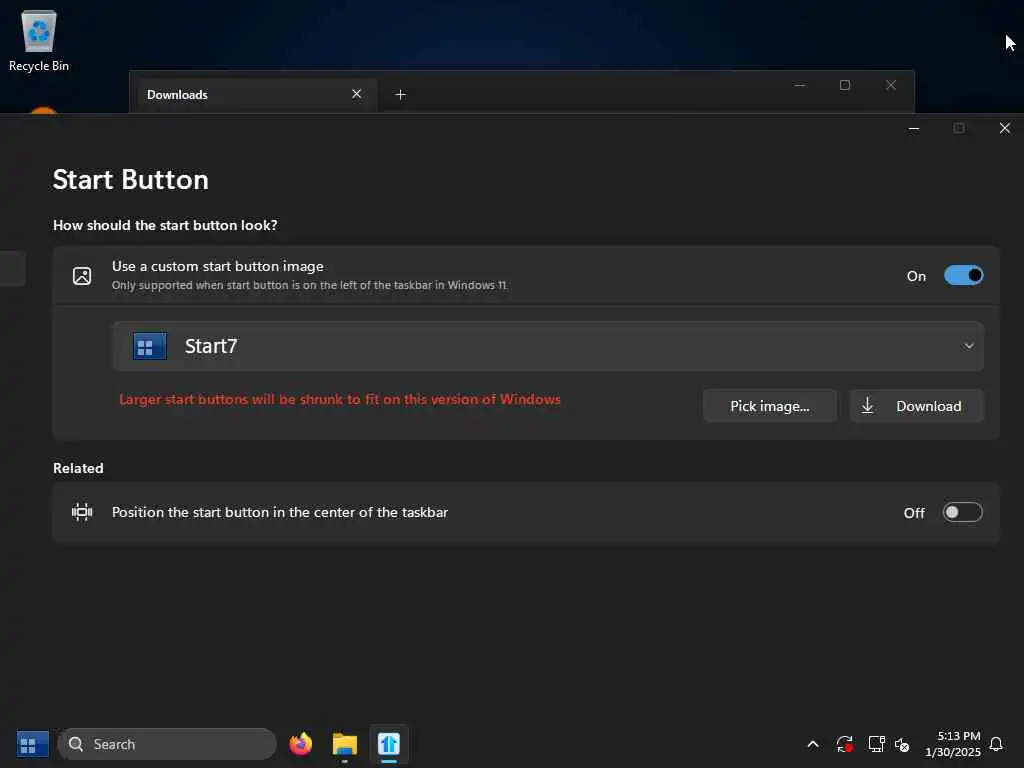Close the Downloads tab in File Explorer
This screenshot has width=1024, height=768.
[x=357, y=94]
